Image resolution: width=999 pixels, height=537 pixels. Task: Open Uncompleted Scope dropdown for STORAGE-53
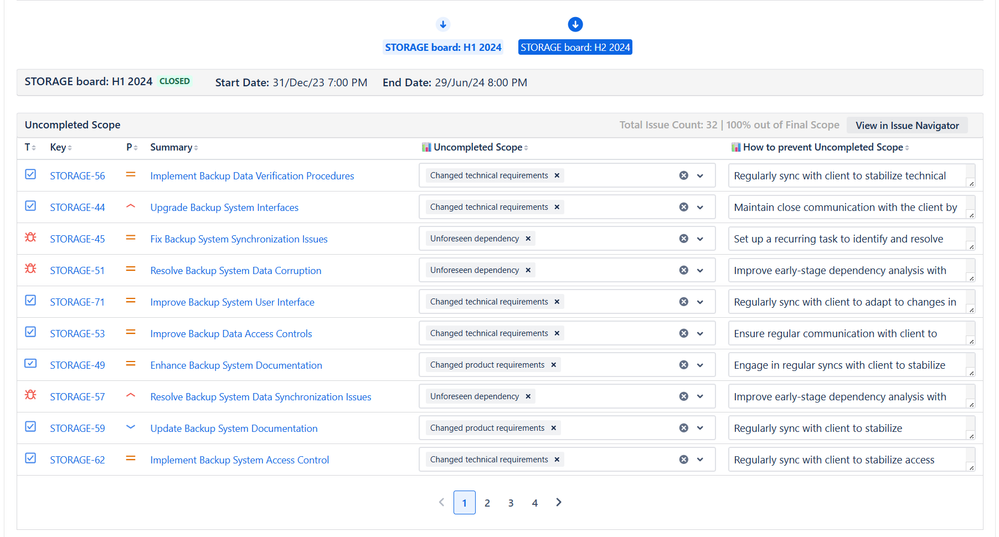coord(700,333)
